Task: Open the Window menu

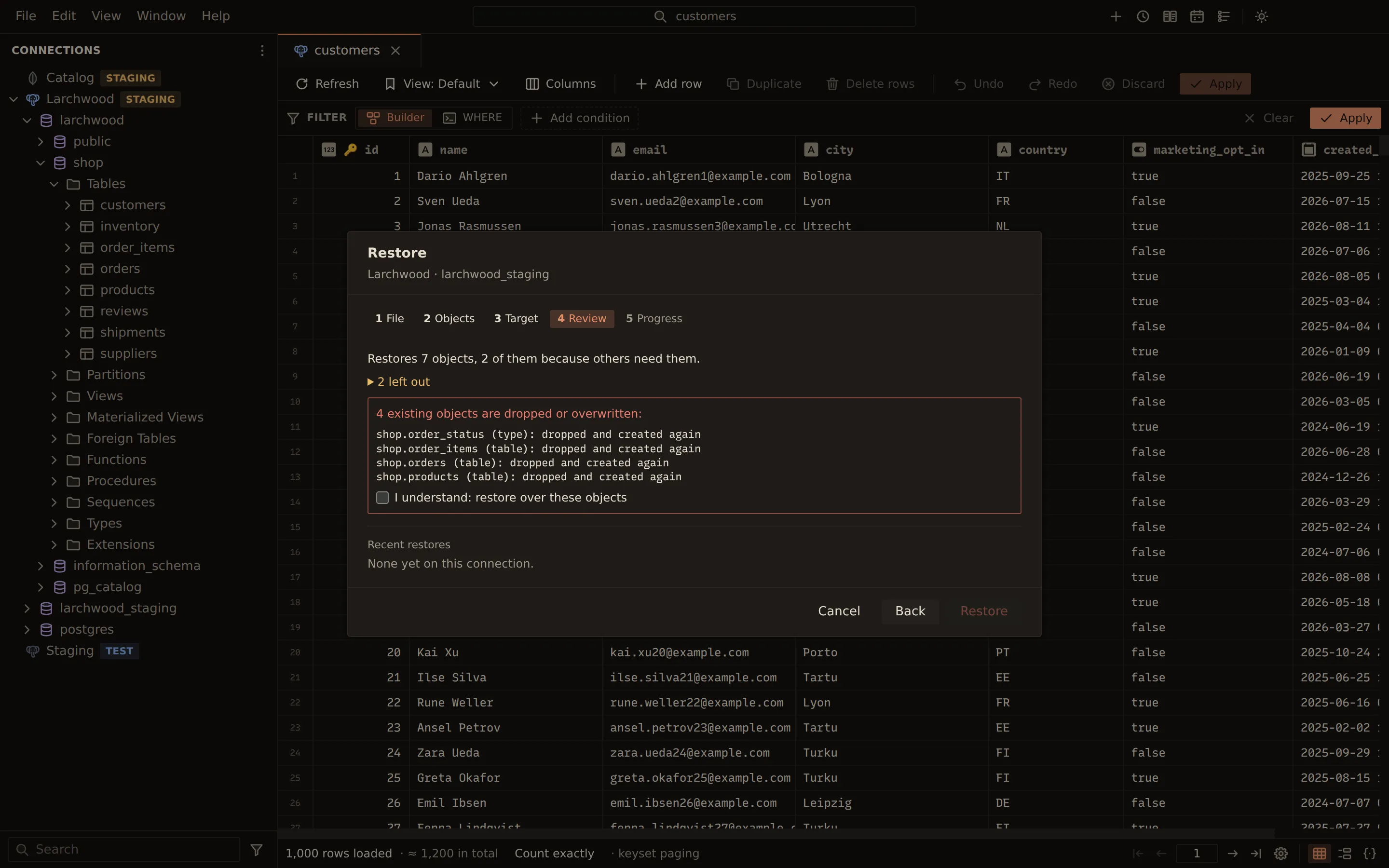Action: tap(161, 16)
